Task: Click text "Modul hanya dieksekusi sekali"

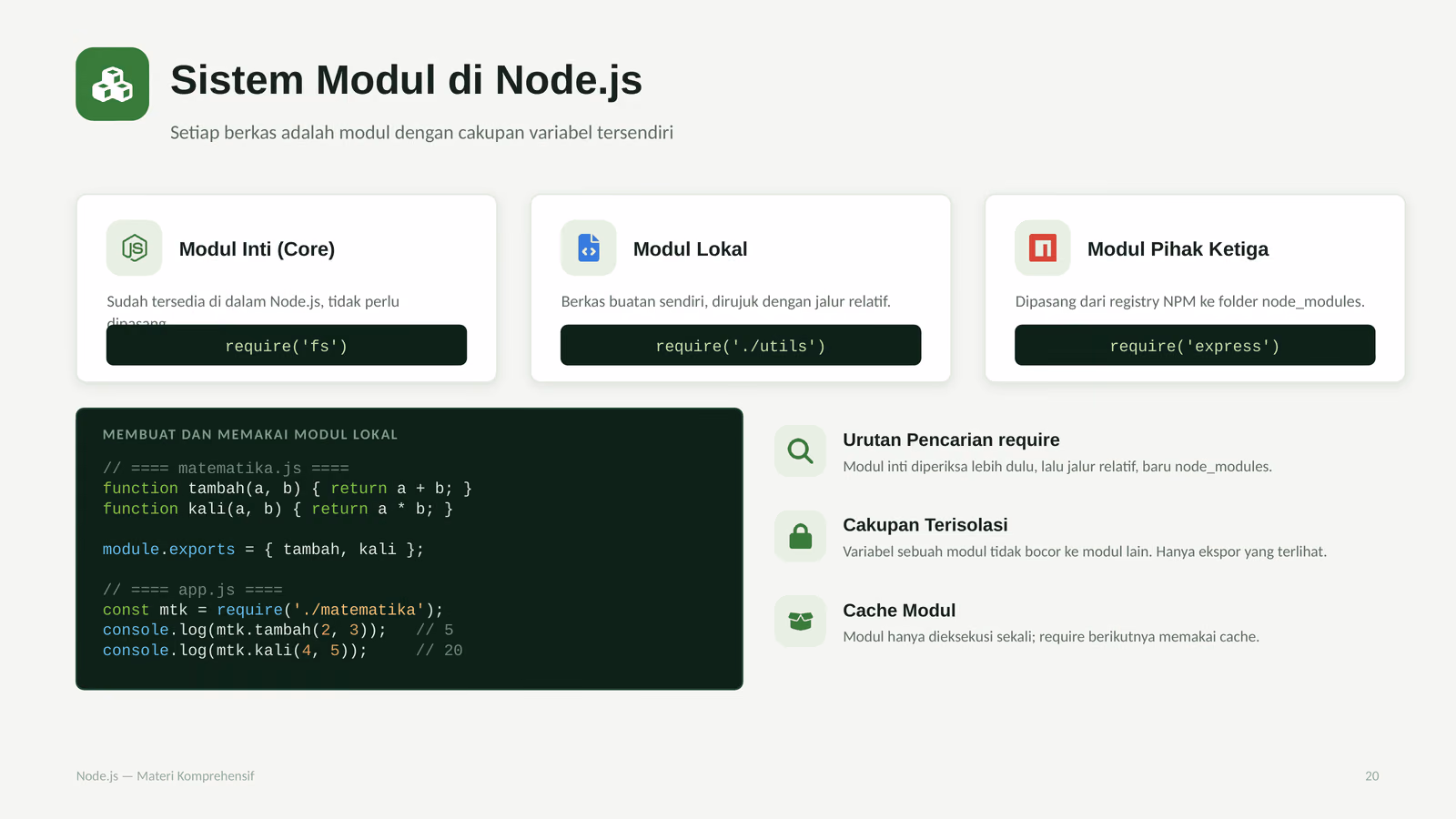Action: (938, 636)
